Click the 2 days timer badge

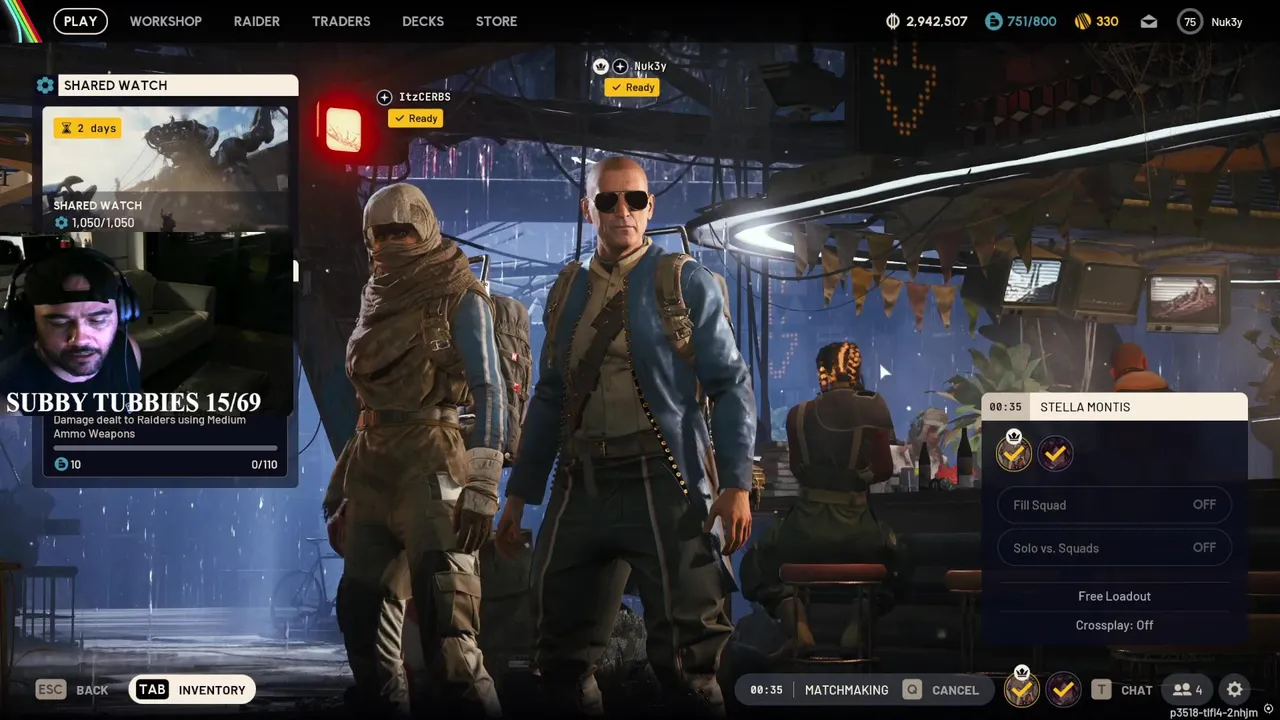tap(88, 128)
